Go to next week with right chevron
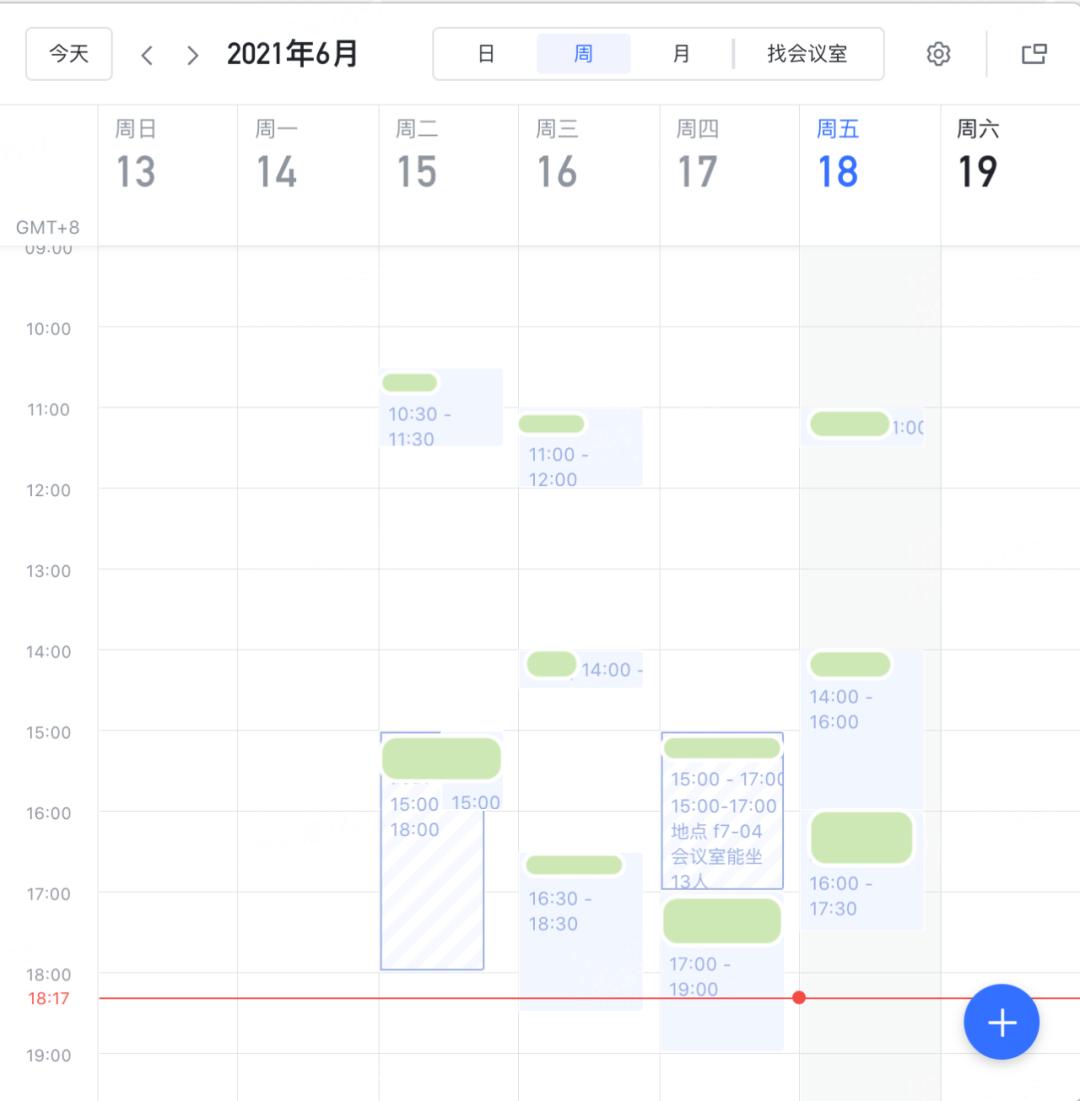 click(x=192, y=55)
